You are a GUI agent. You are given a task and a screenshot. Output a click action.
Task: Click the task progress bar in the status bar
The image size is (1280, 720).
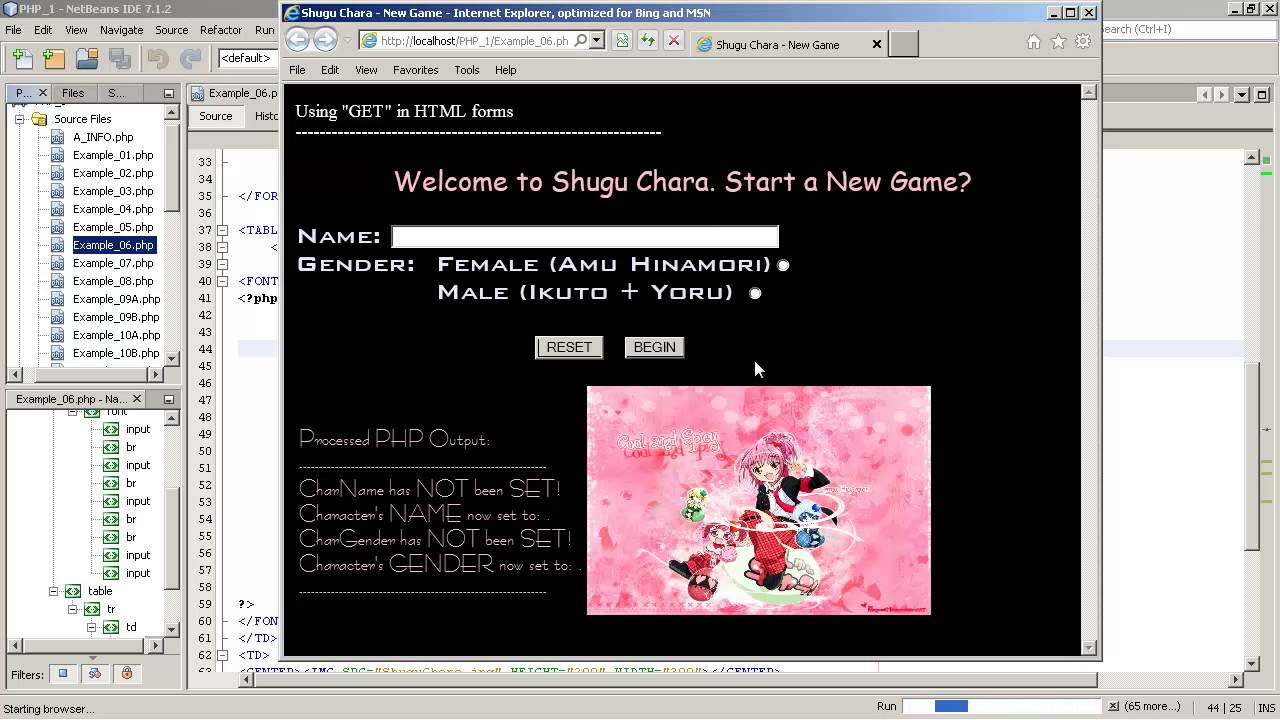pos(1001,706)
